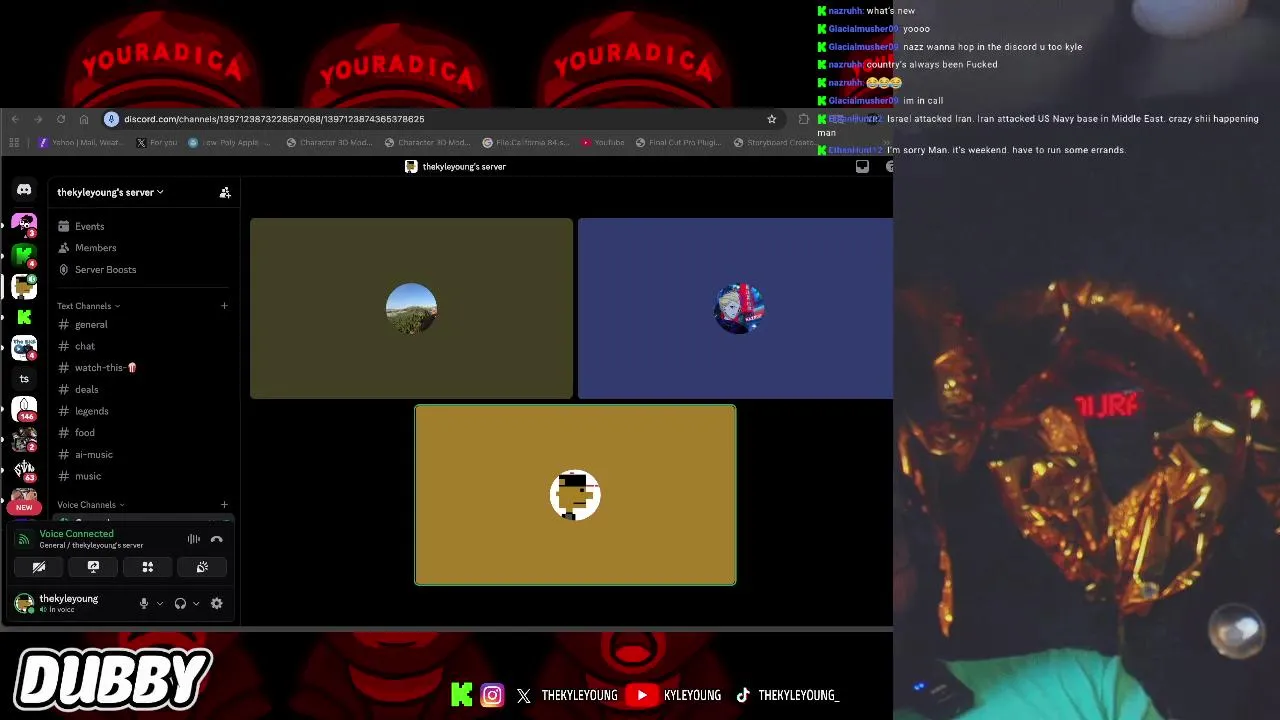The width and height of the screenshot is (1280, 720).
Task: Go to browser home page
Action: (x=84, y=119)
